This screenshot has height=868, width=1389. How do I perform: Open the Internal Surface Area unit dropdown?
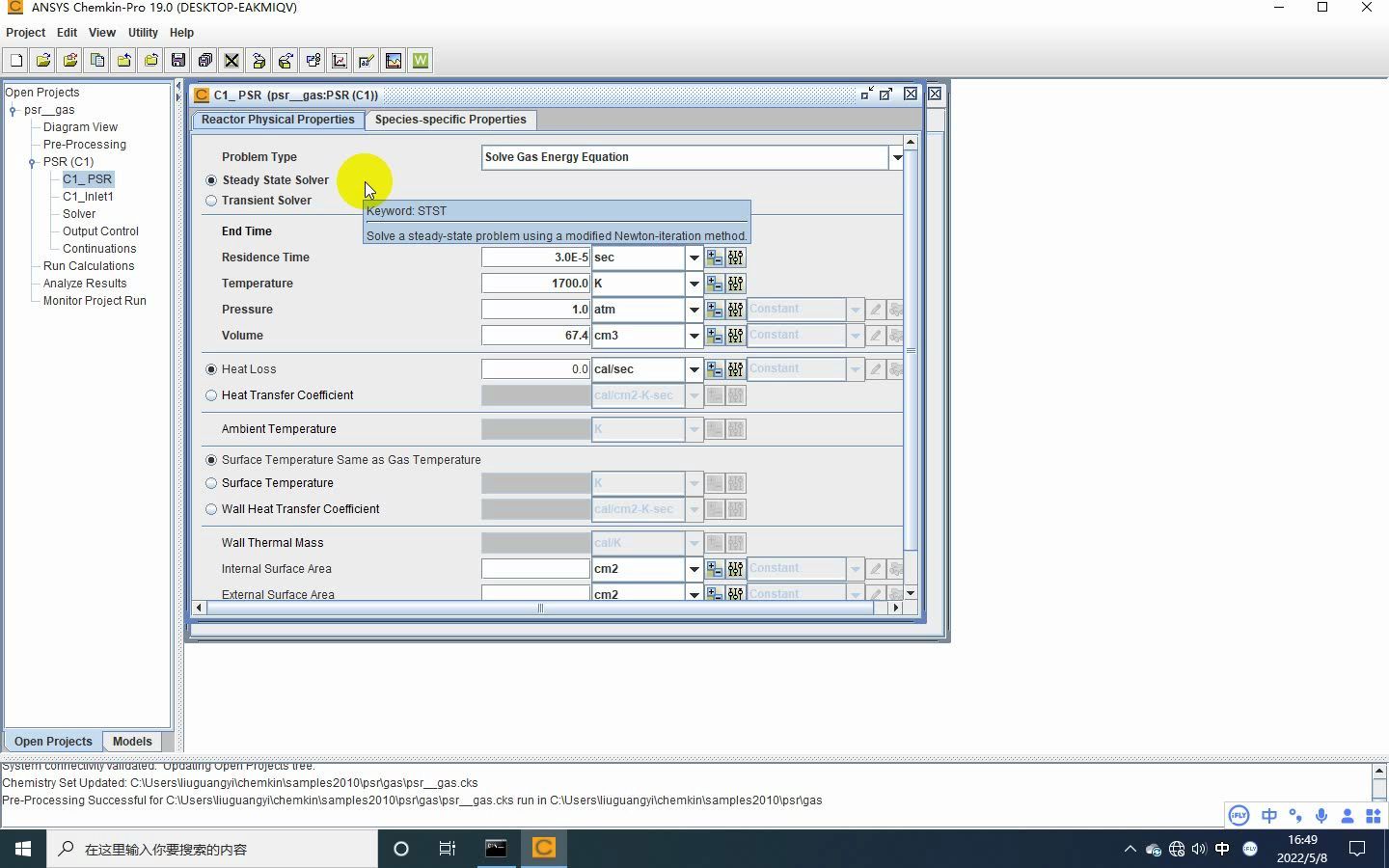(x=694, y=569)
